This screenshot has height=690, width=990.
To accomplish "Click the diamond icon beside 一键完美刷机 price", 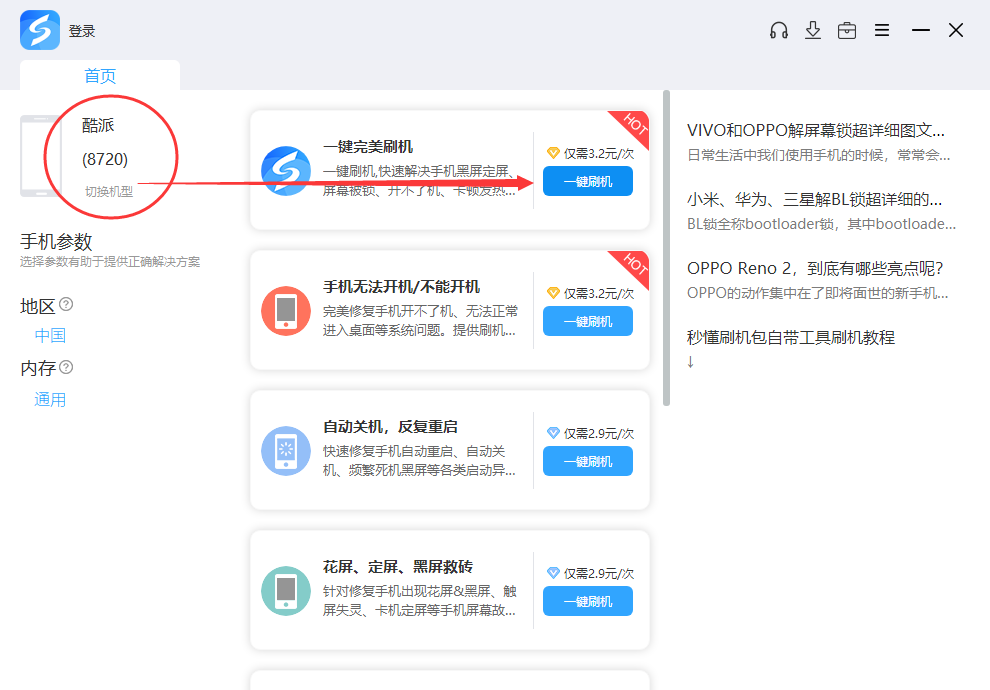I will [x=553, y=153].
